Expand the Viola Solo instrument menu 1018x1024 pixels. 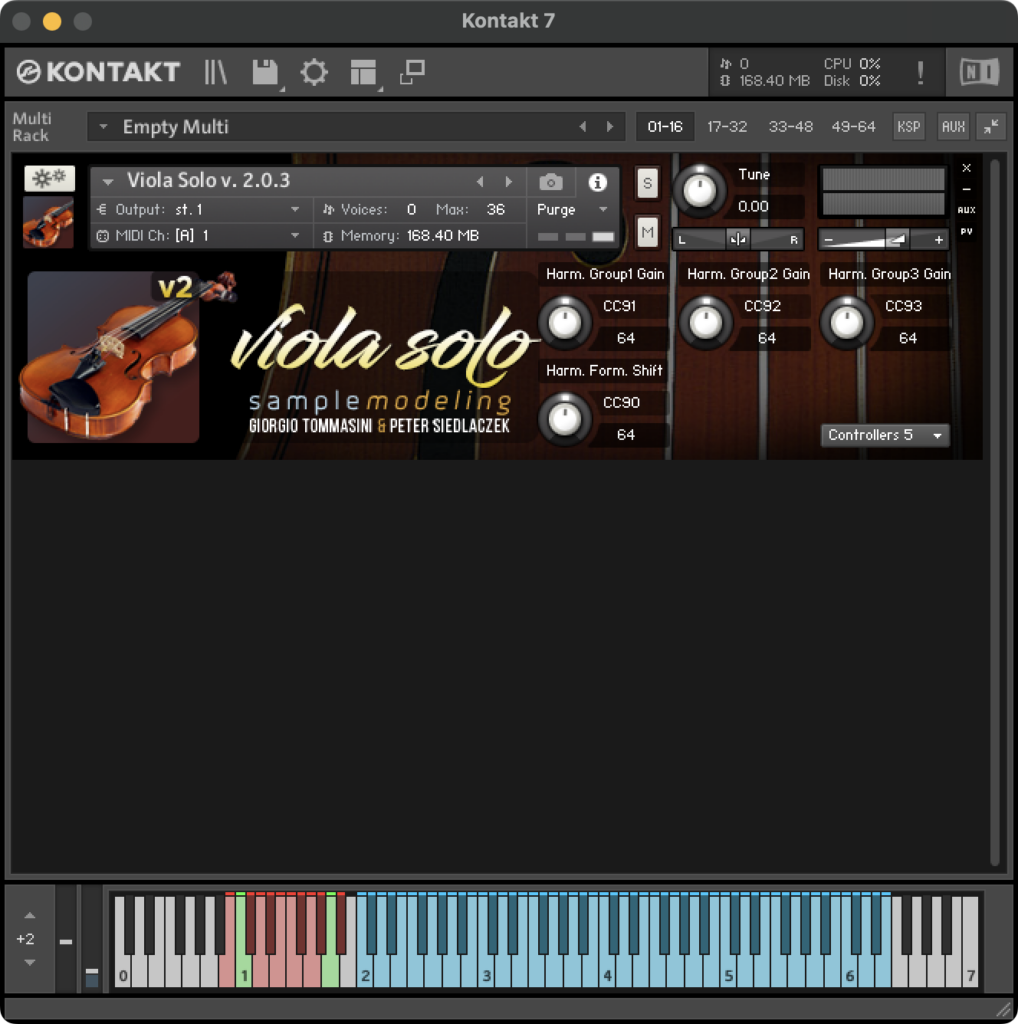point(108,182)
